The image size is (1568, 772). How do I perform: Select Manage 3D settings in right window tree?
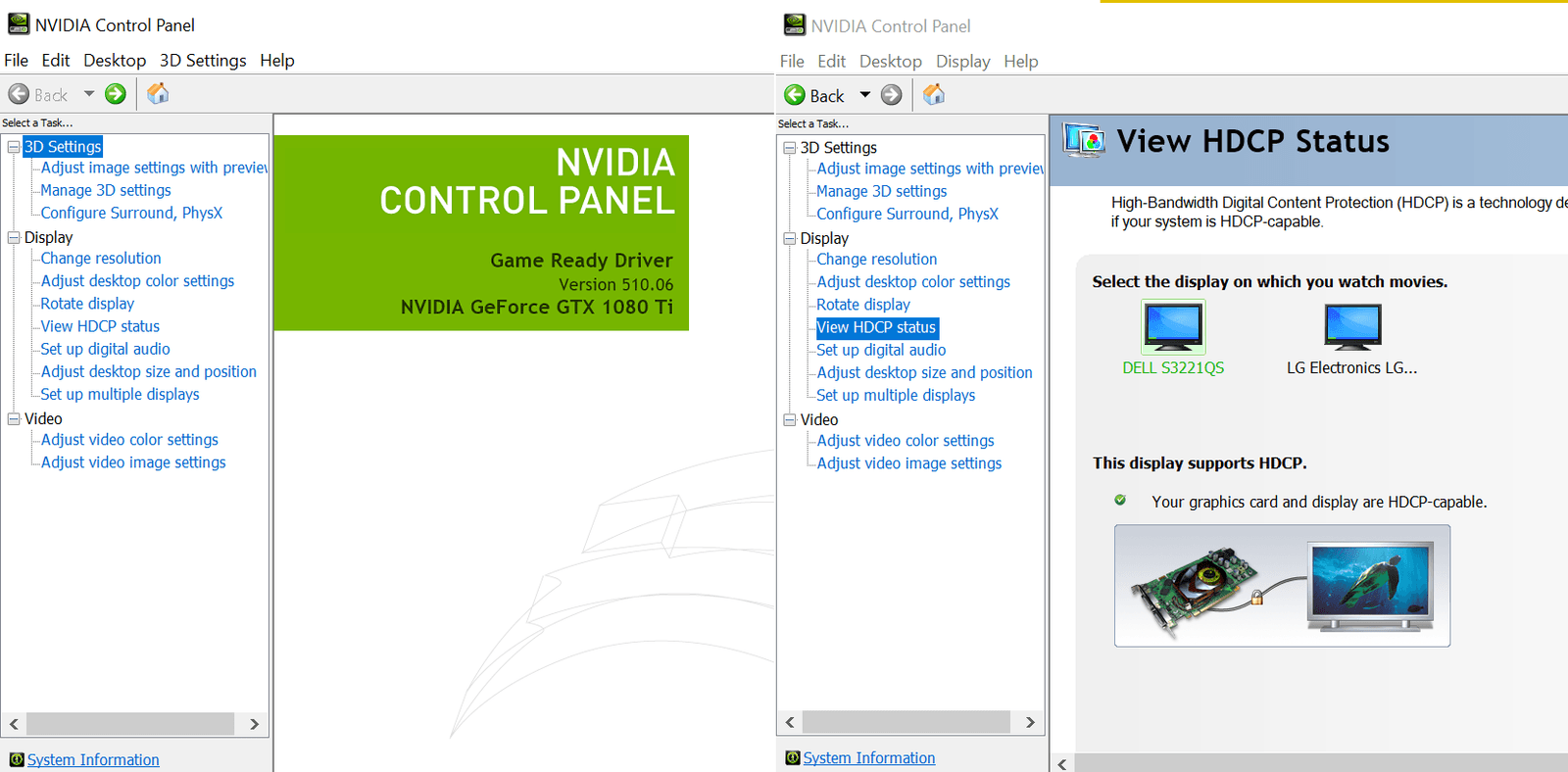click(881, 192)
